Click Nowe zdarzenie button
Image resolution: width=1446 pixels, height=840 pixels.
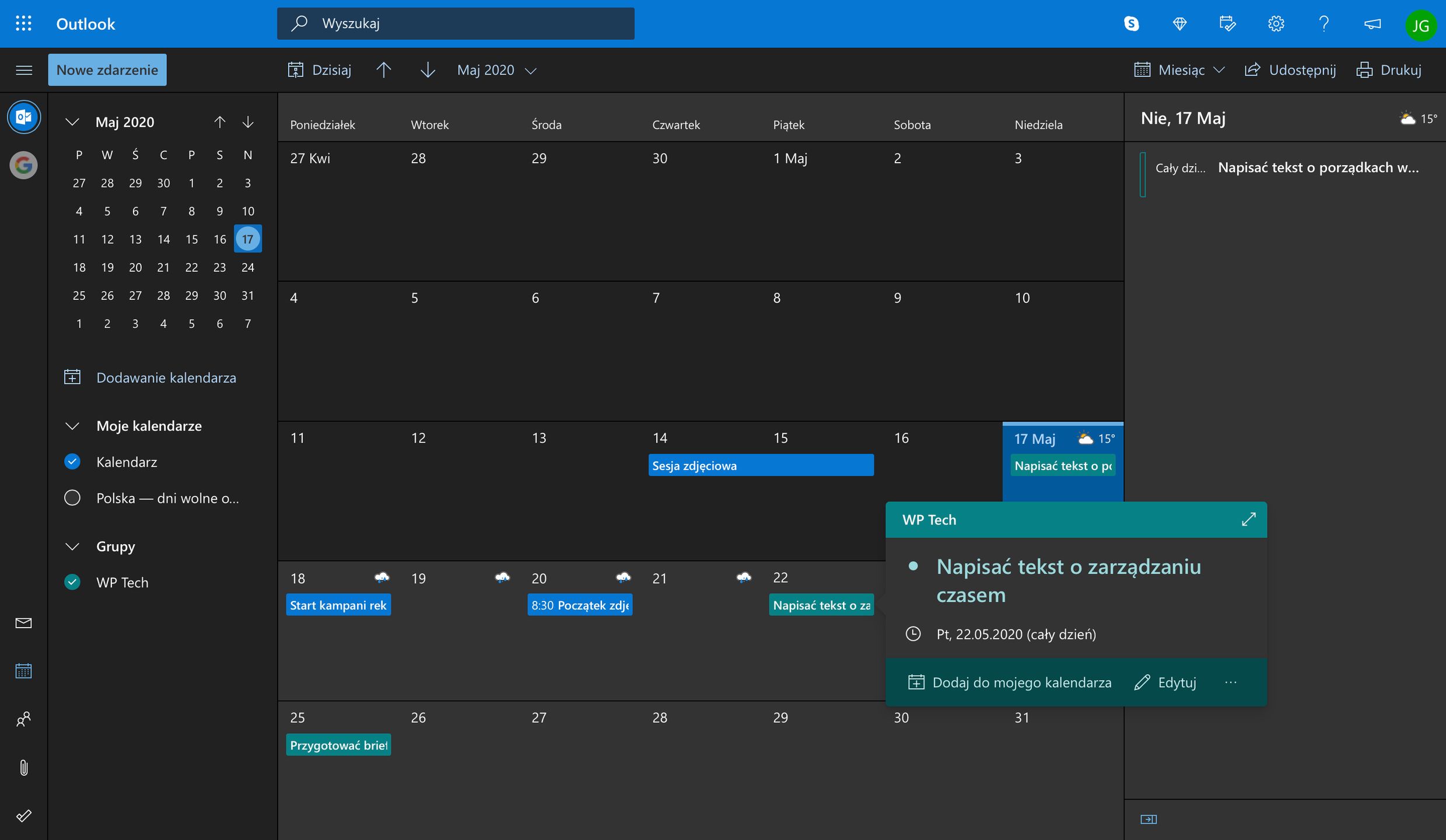coord(107,70)
